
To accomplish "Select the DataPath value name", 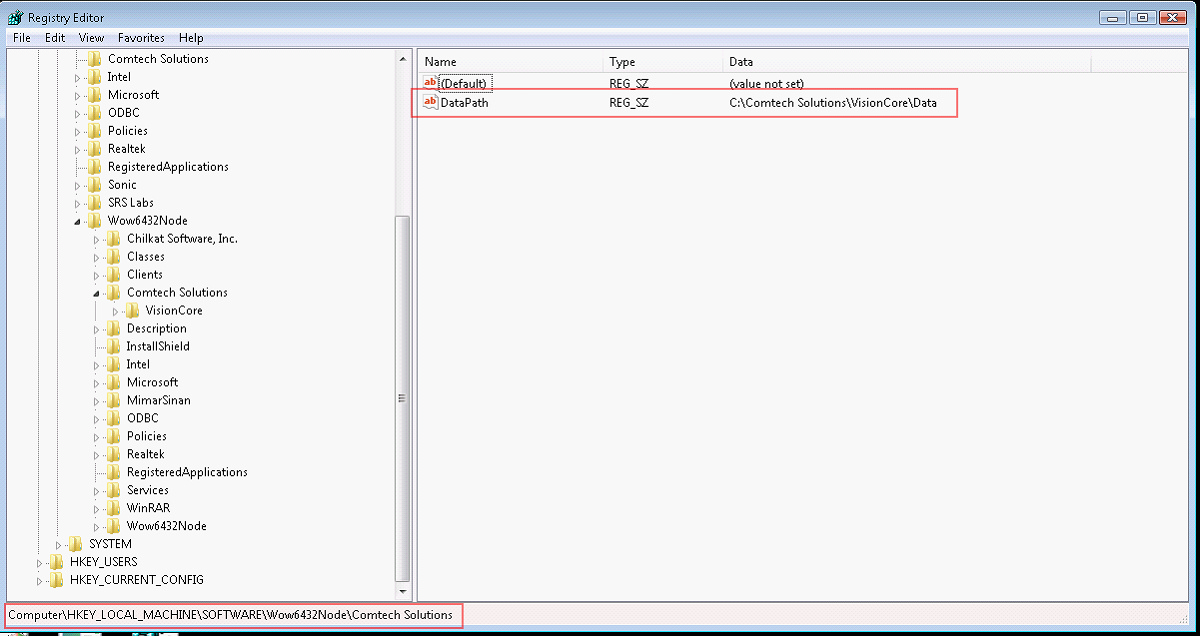I will click(465, 102).
